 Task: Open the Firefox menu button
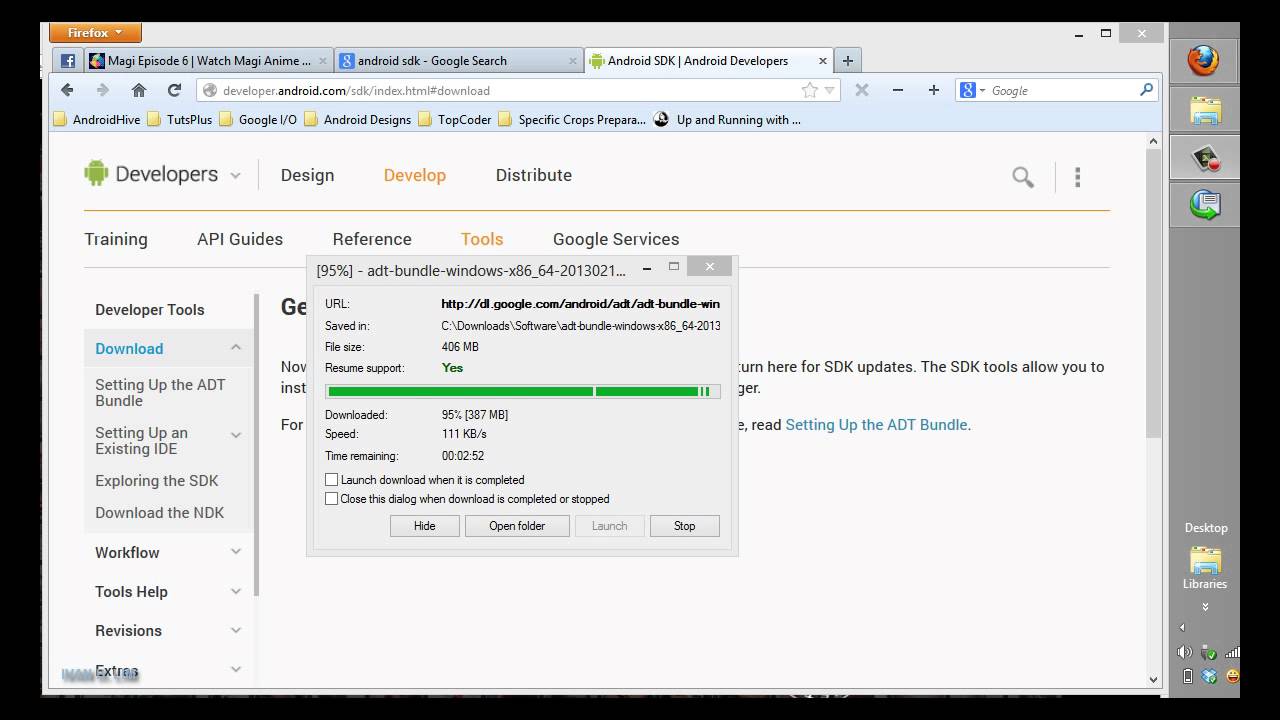(95, 33)
